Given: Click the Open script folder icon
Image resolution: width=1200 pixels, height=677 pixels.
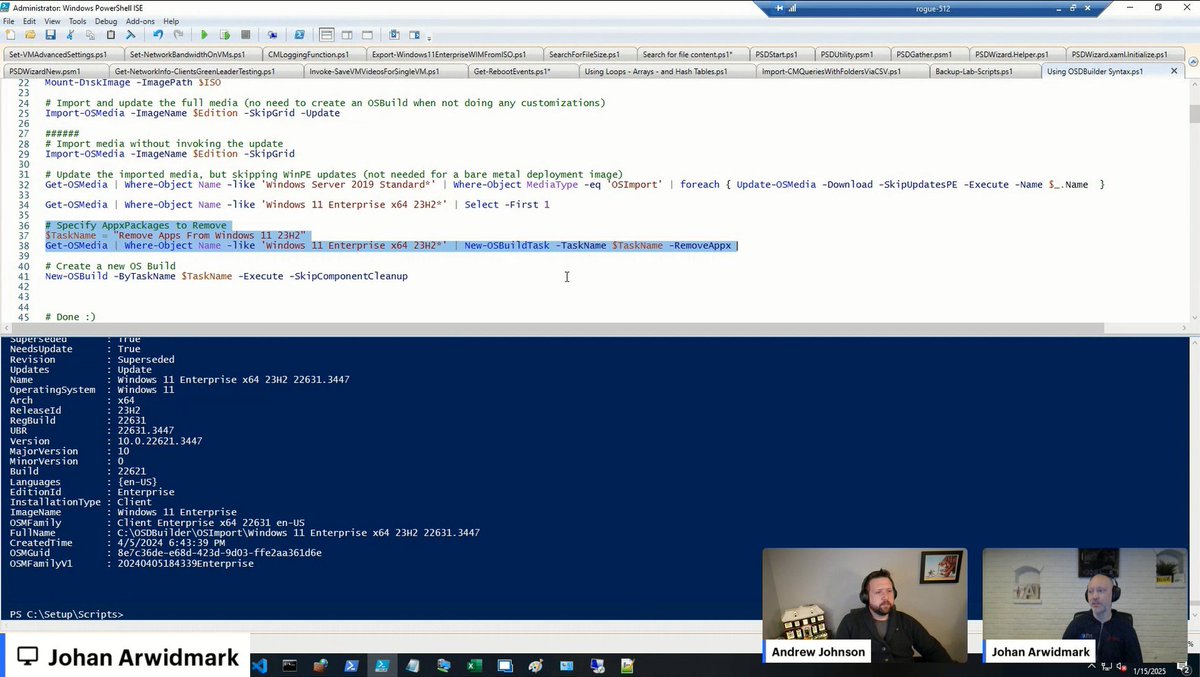Looking at the screenshot, I should coord(30,35).
